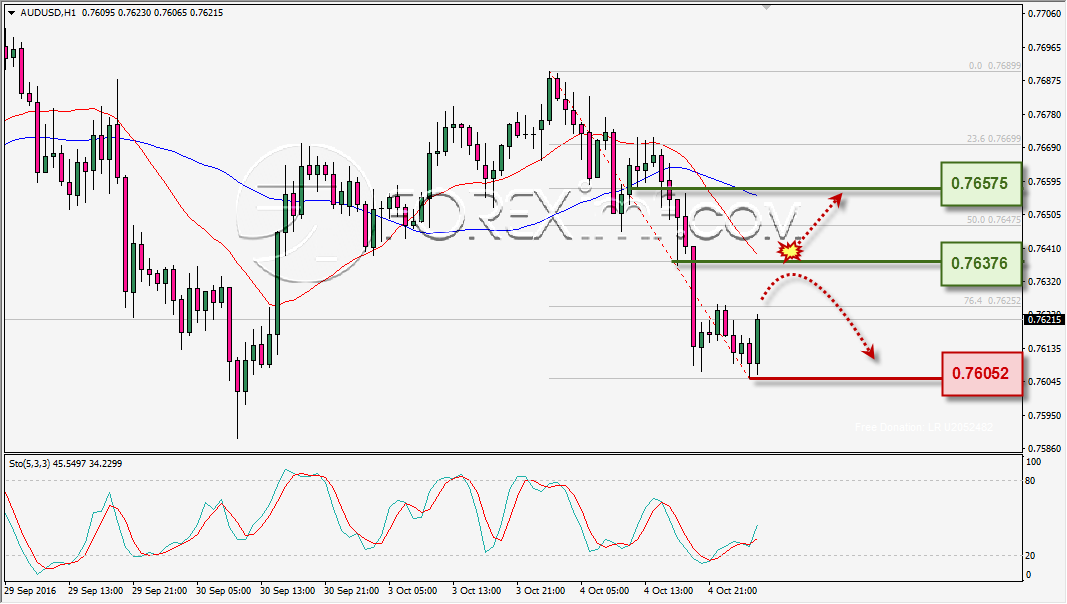Click the 0.76045 price axis label
The width and height of the screenshot is (1067, 604).
click(x=1045, y=382)
